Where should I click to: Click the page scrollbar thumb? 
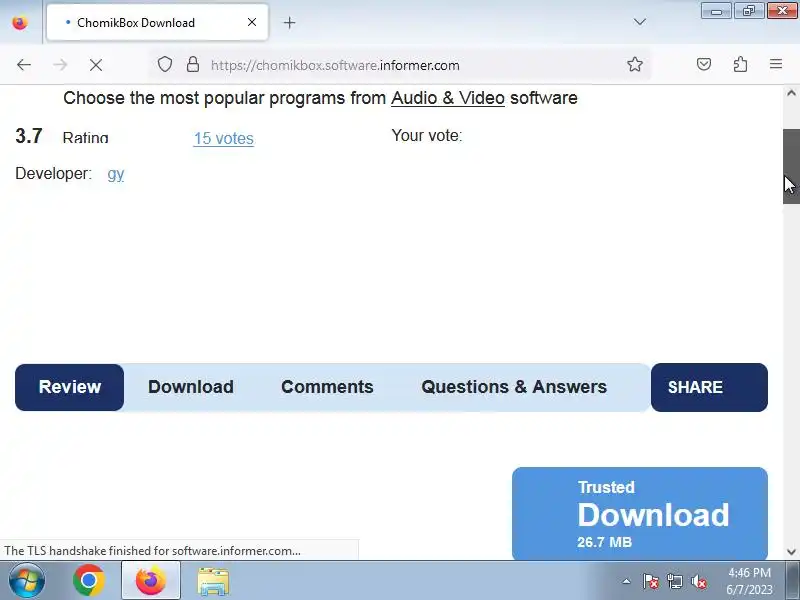(x=791, y=166)
